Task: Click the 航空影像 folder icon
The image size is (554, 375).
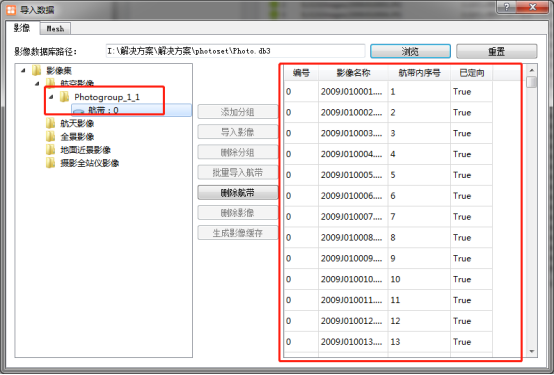Action: pos(51,83)
